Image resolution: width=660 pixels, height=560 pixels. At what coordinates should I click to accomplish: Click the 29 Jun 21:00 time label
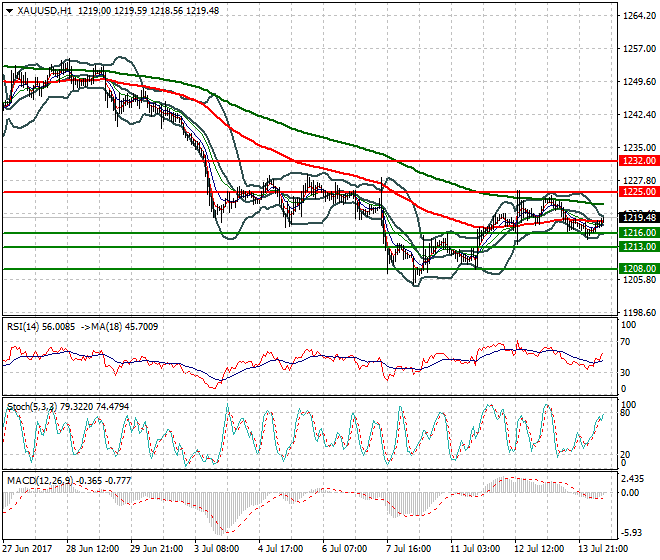[157, 549]
